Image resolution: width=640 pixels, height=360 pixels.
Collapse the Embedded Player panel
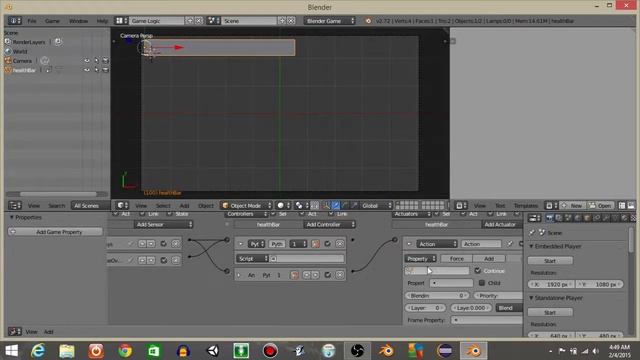click(x=531, y=246)
